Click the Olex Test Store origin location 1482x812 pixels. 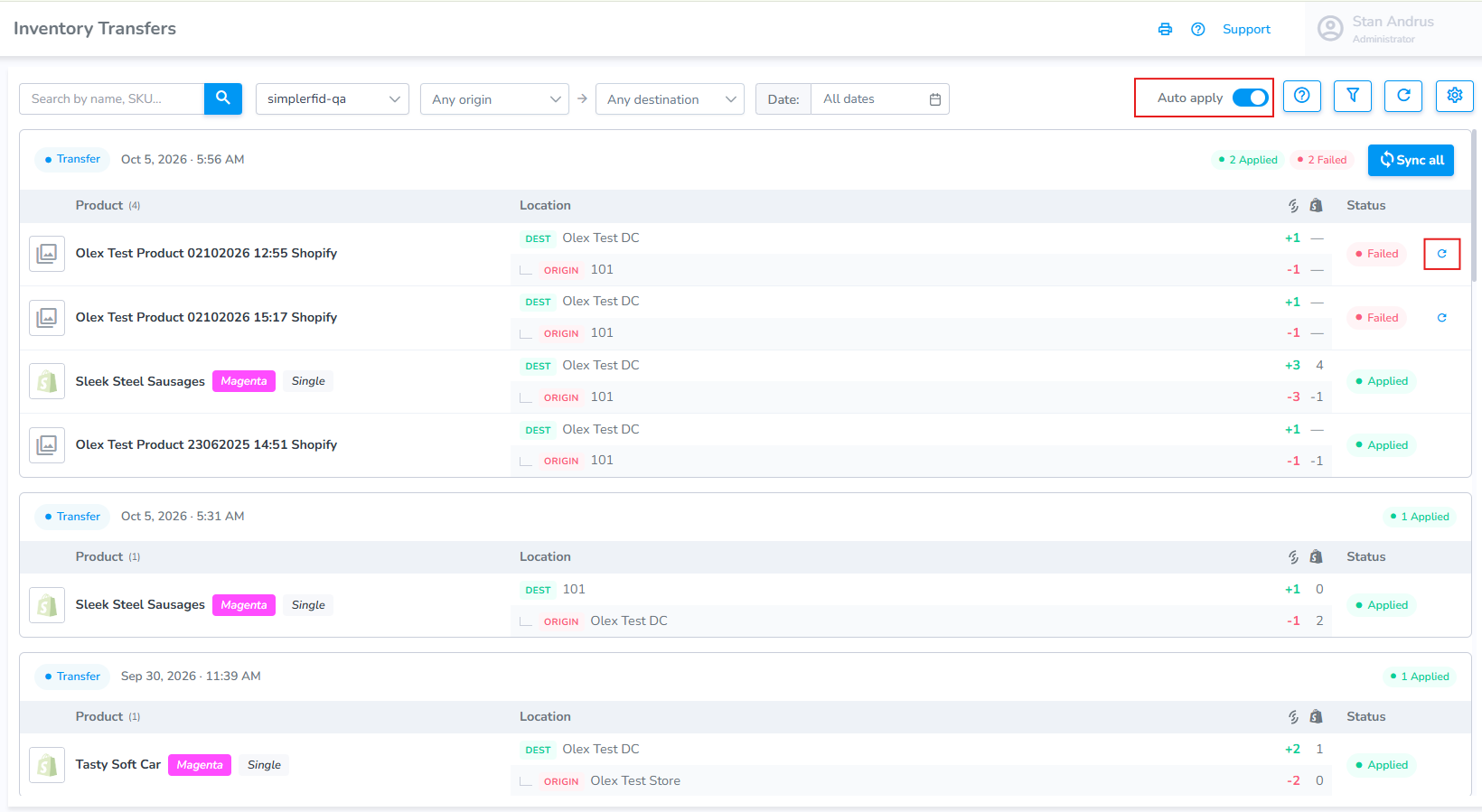tap(635, 781)
